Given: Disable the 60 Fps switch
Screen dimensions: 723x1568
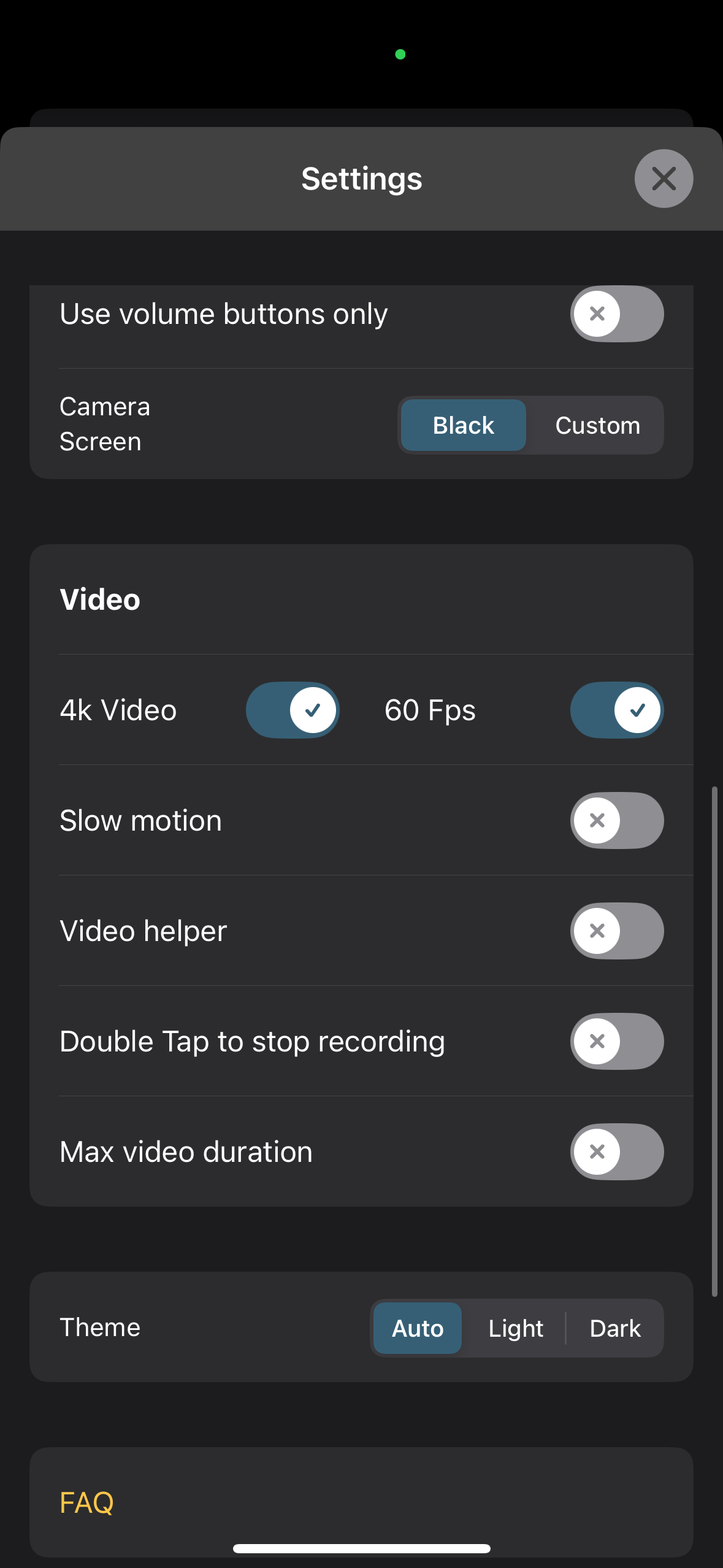Looking at the screenshot, I should (617, 710).
